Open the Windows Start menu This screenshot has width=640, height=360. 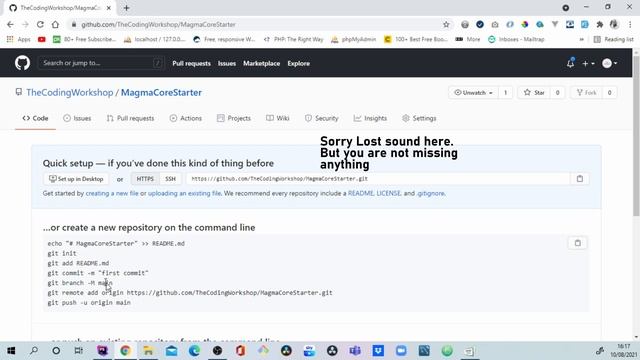11,351
